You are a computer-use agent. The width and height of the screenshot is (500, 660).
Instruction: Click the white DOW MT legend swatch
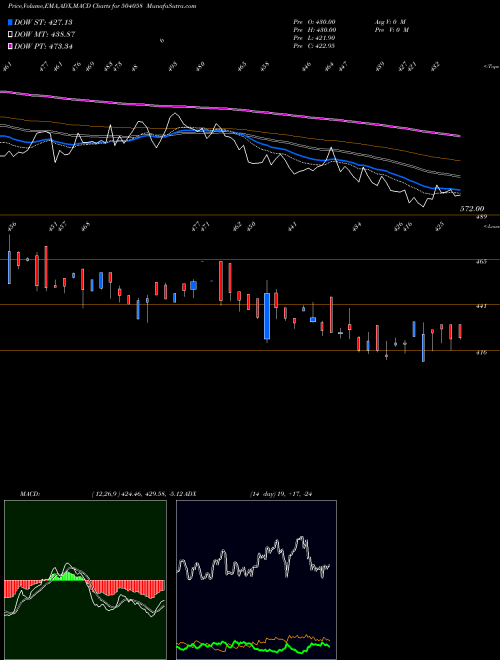11,34
